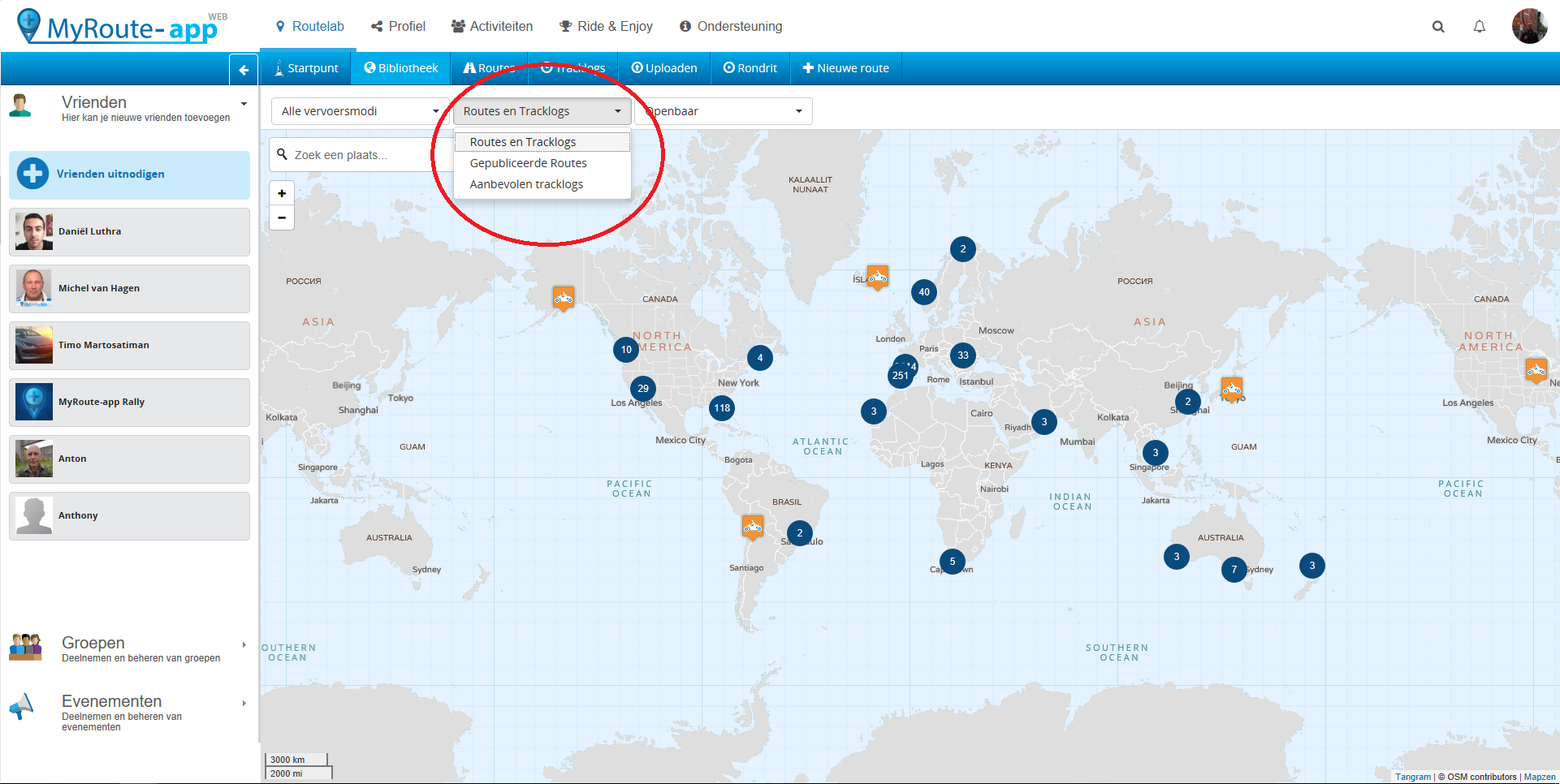The width and height of the screenshot is (1560, 784).
Task: Click cluster marker 33 near Moscow
Action: click(x=963, y=355)
